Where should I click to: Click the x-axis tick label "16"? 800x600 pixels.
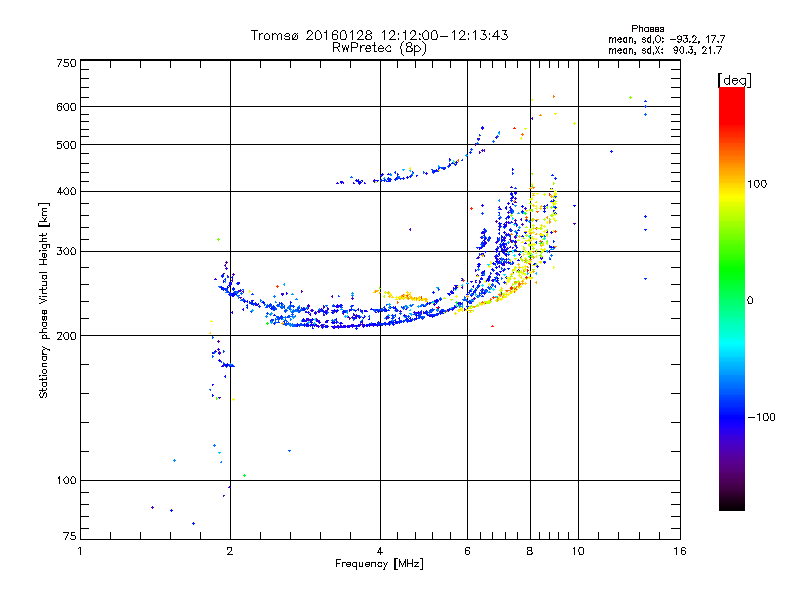tap(680, 551)
